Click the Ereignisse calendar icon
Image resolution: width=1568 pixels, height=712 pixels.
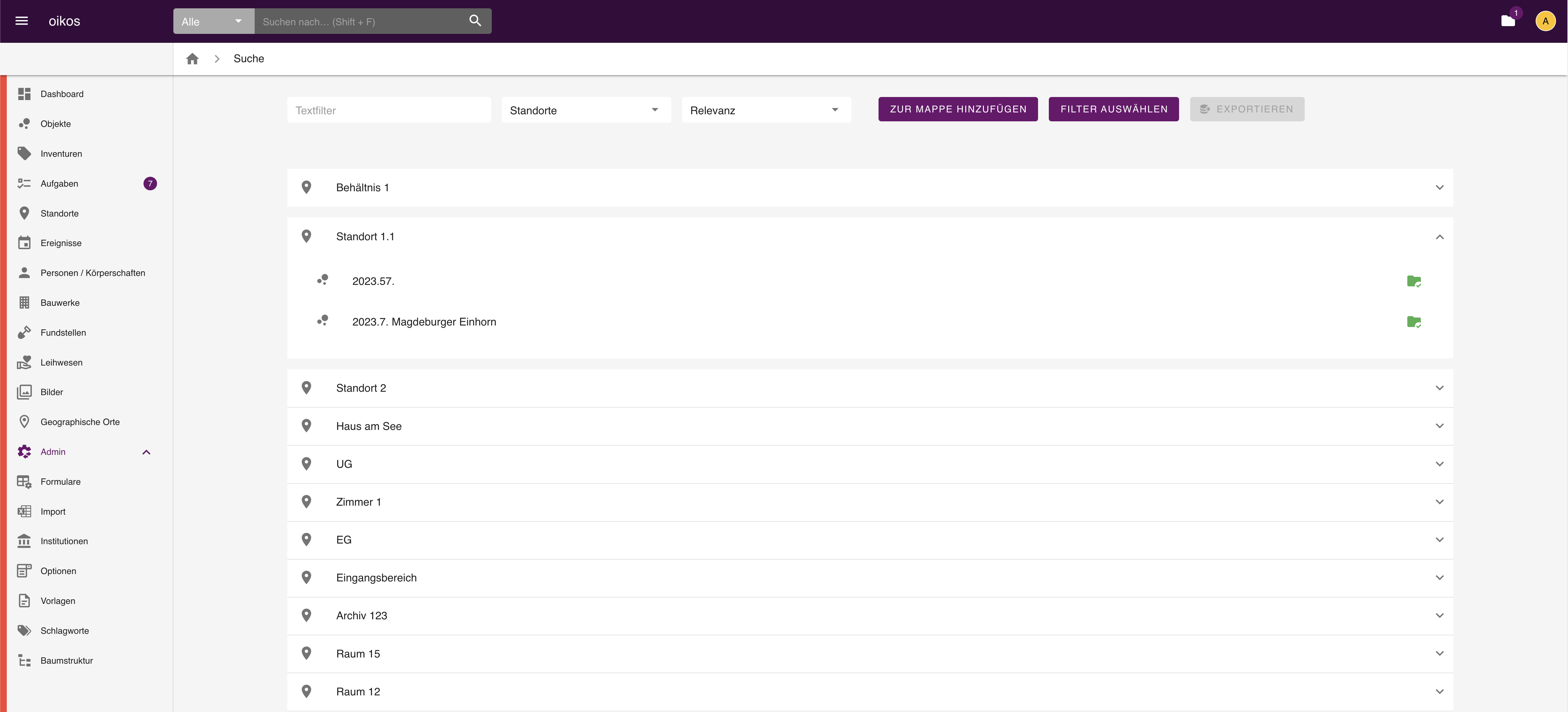24,243
